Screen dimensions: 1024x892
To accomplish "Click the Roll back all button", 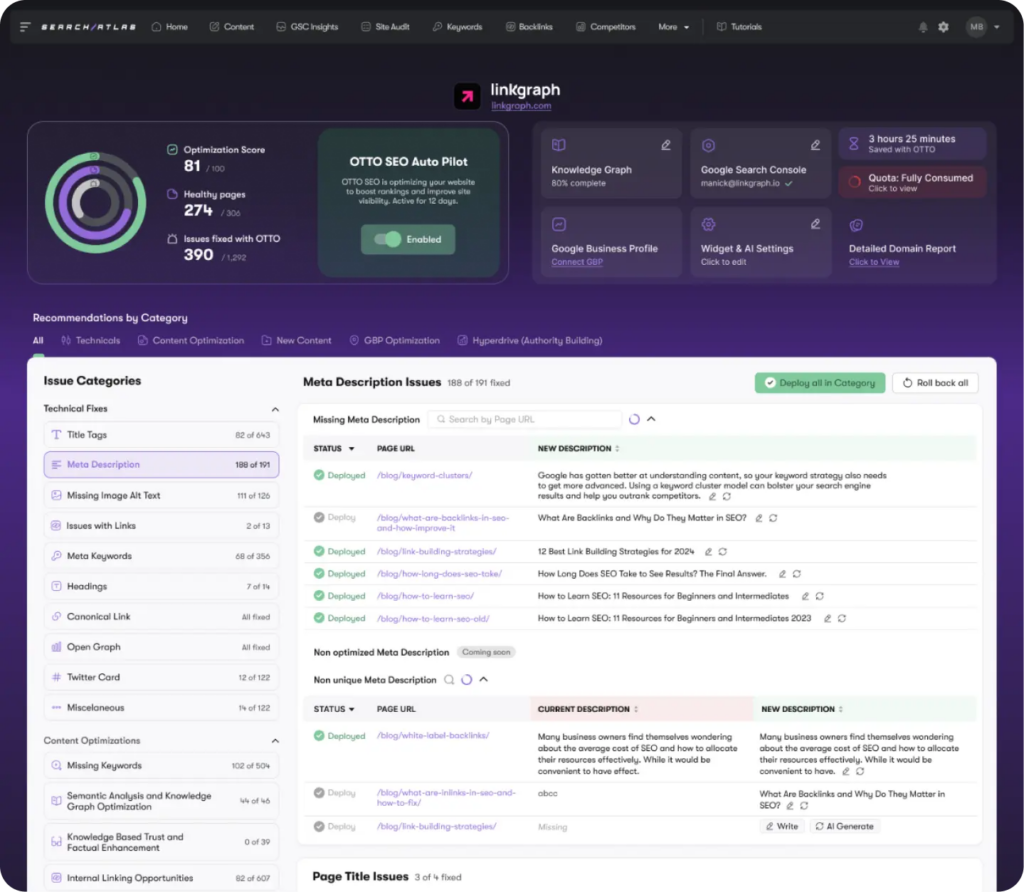I will [x=934, y=383].
